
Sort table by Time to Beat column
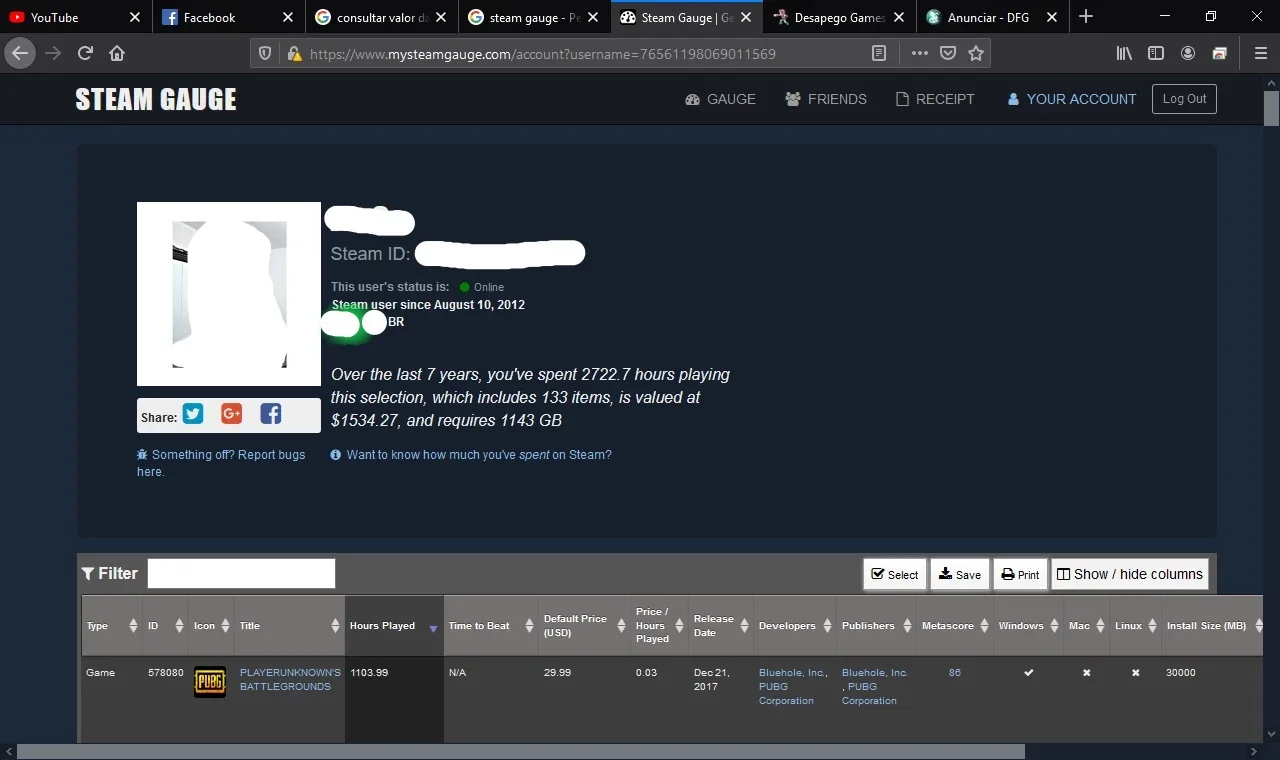[x=491, y=626]
